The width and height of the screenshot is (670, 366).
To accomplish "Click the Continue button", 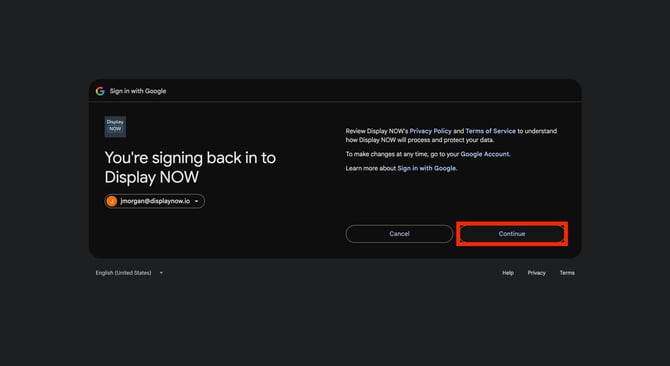I will 512,234.
